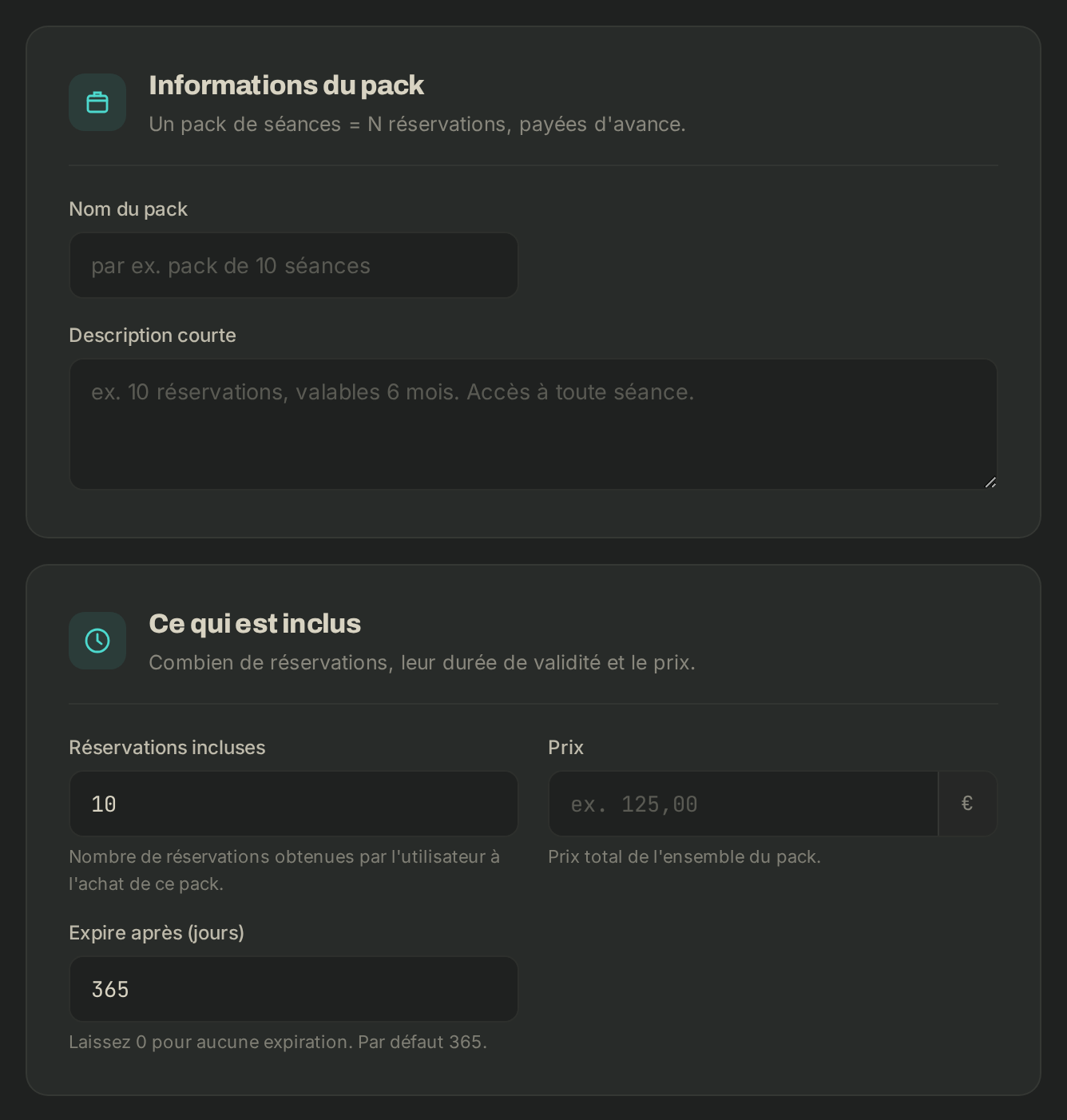Viewport: 1067px width, 1120px height.
Task: Click the Nom du pack label
Action: pyautogui.click(x=128, y=209)
